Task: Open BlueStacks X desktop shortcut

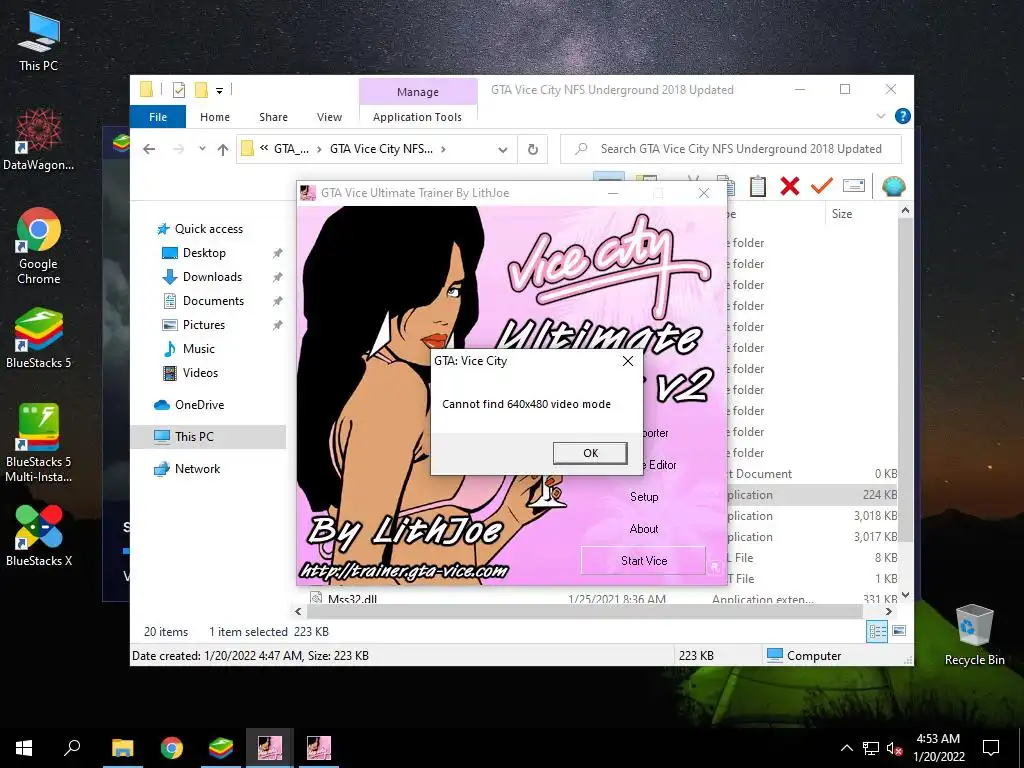Action: click(39, 536)
